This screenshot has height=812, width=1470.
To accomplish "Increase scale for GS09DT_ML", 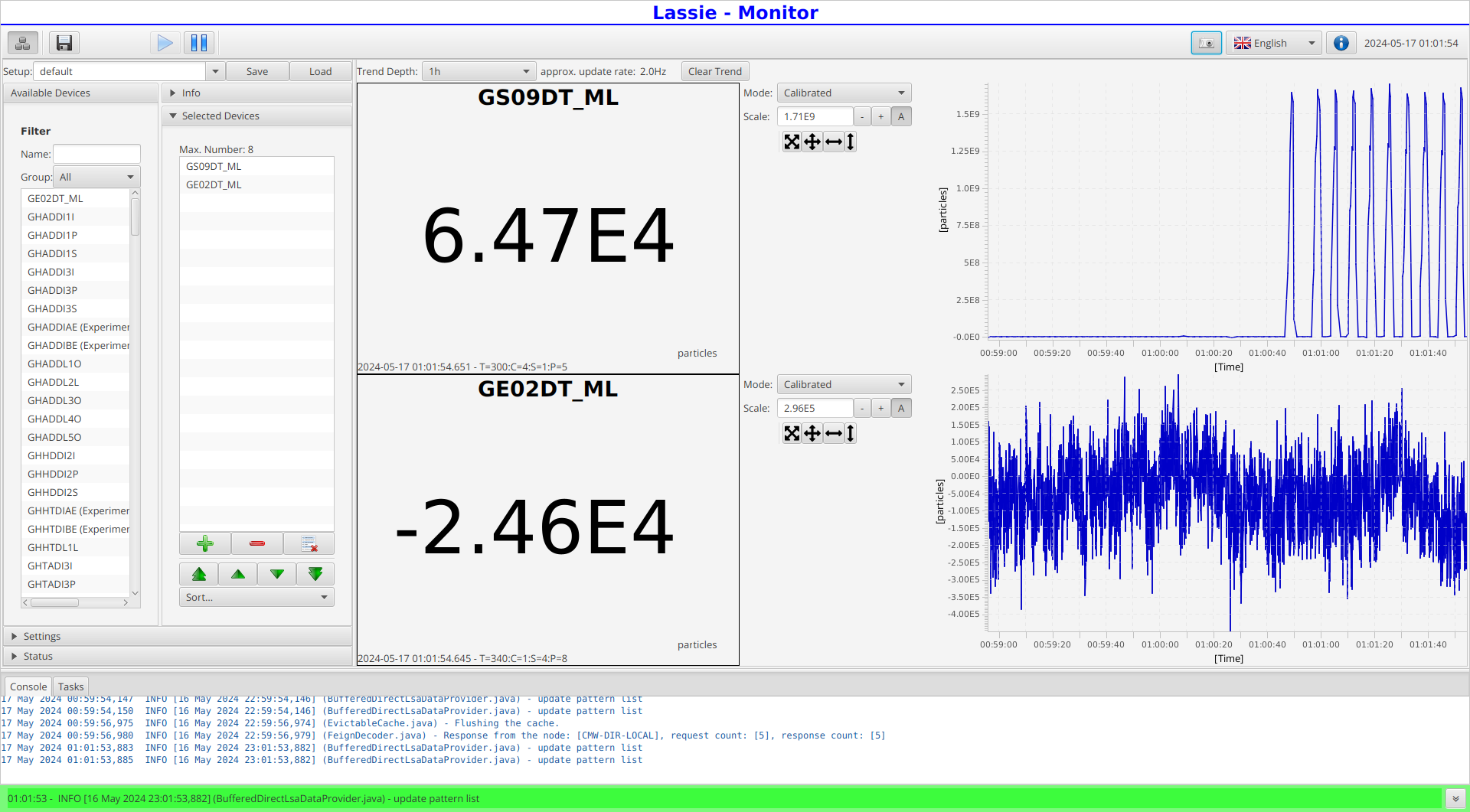I will tap(881, 116).
